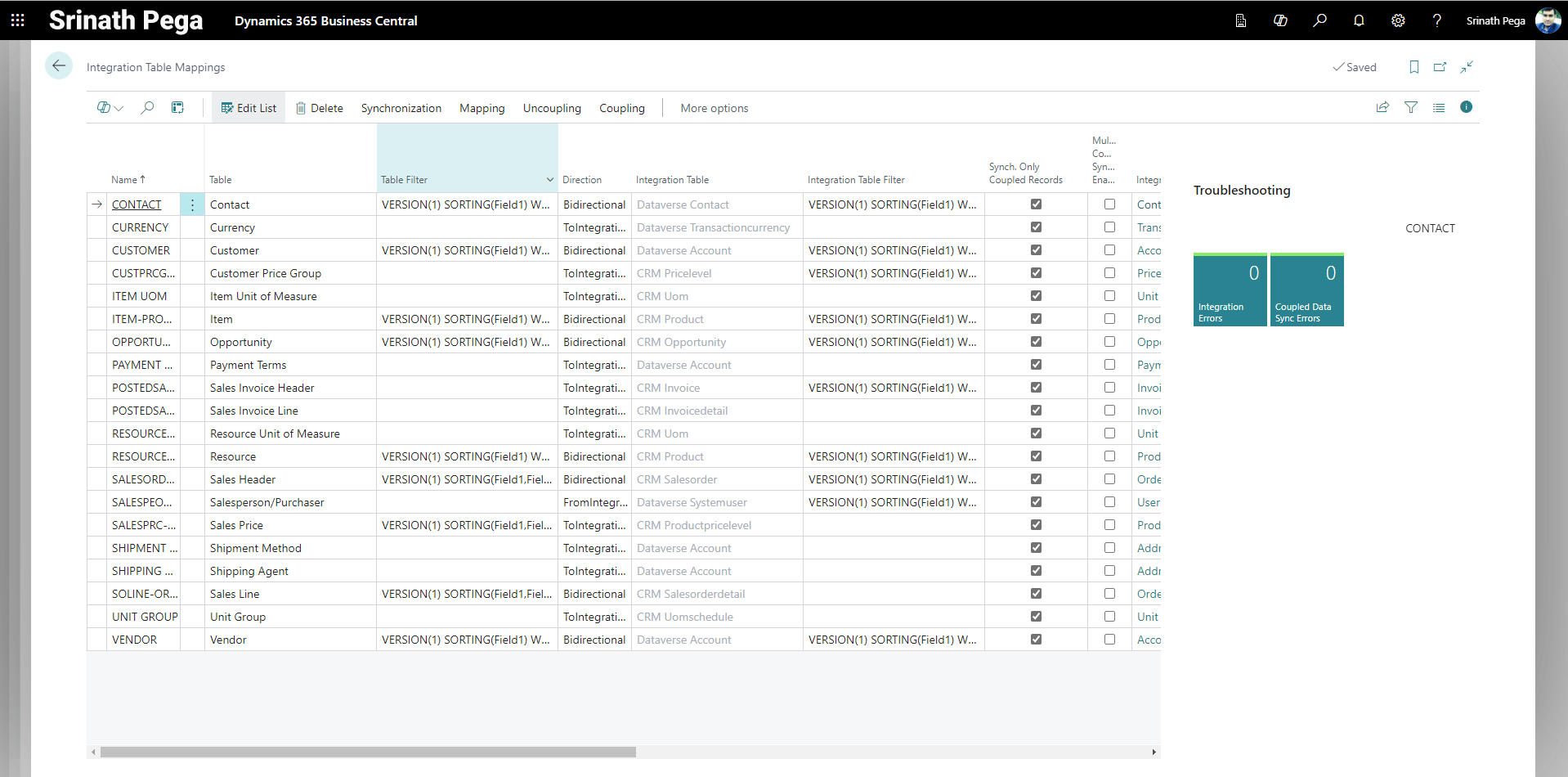Uncheck Synch. Only Coupled Records for VENDOR

1036,640
